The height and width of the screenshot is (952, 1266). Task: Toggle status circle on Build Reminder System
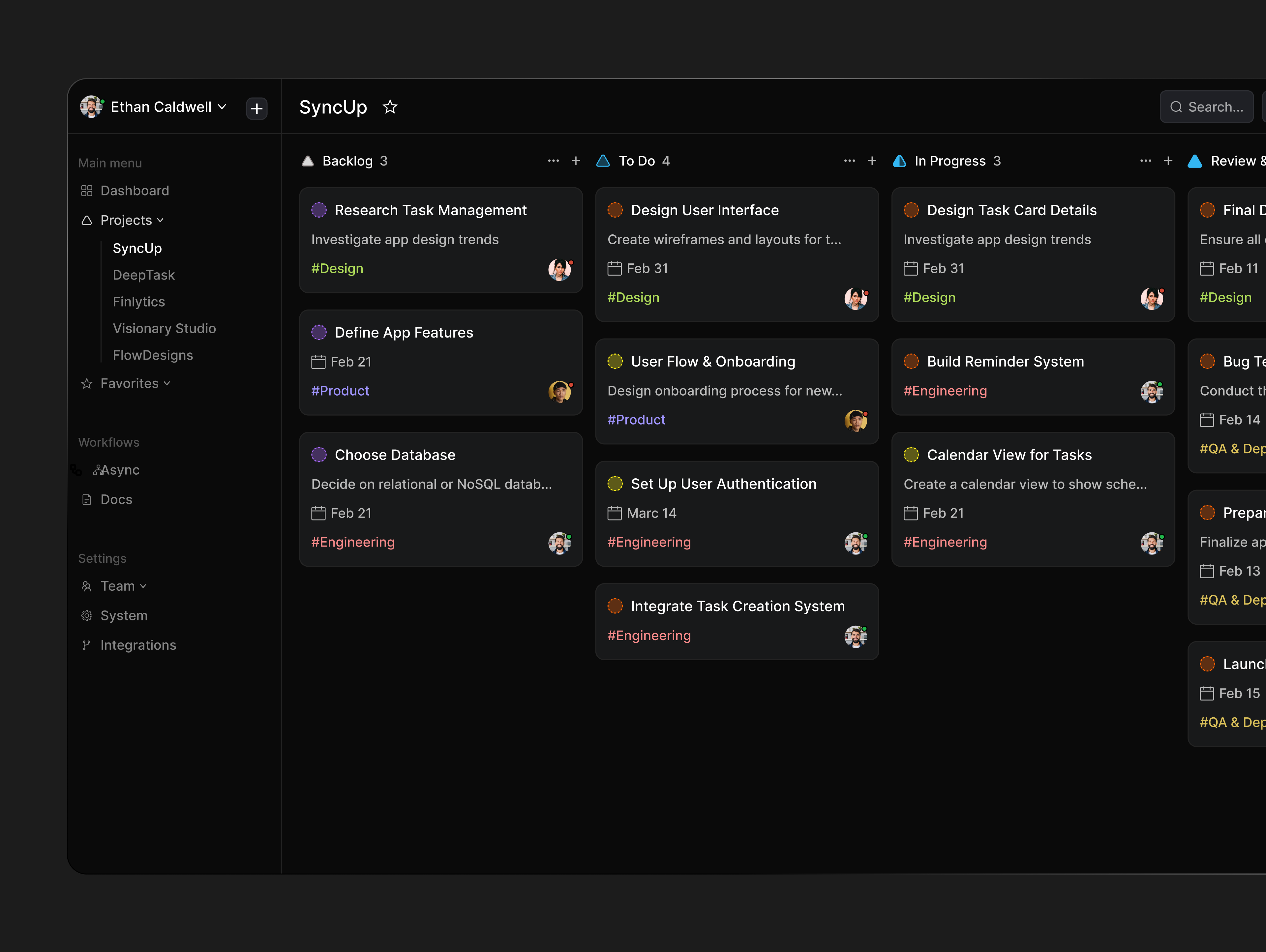911,362
